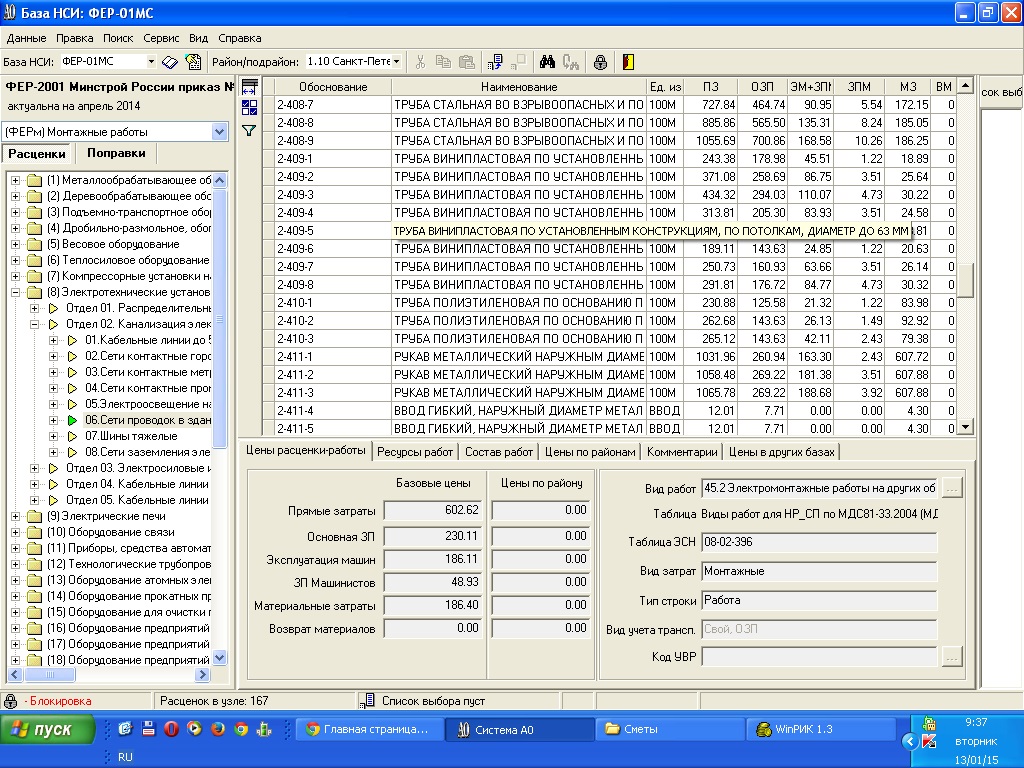The width and height of the screenshot is (1024, 768).
Task: Click the binoculars search icon in toolbar
Action: (547, 62)
